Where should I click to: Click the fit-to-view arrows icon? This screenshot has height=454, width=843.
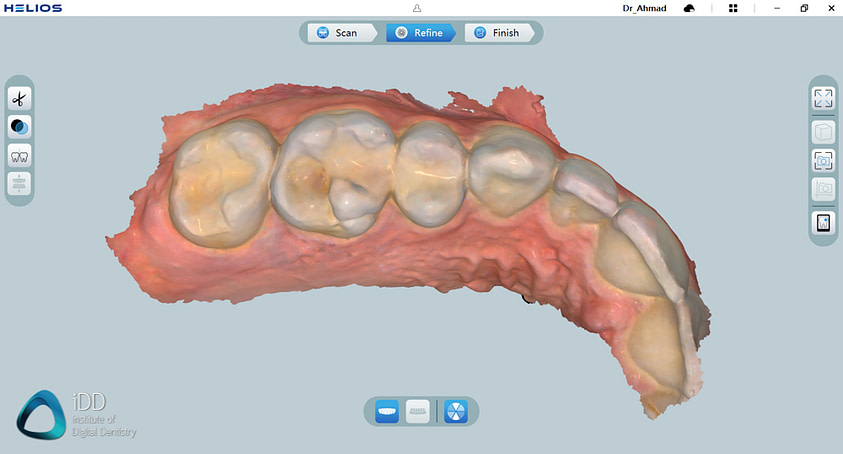823,98
